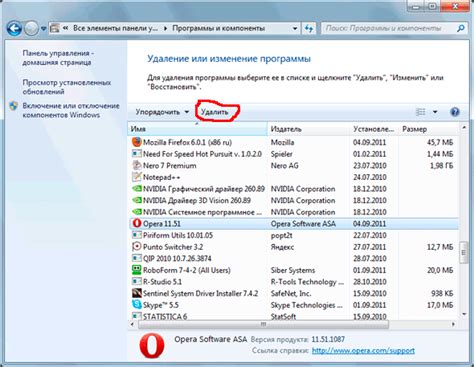Open the address bar history dropdown

(295, 29)
